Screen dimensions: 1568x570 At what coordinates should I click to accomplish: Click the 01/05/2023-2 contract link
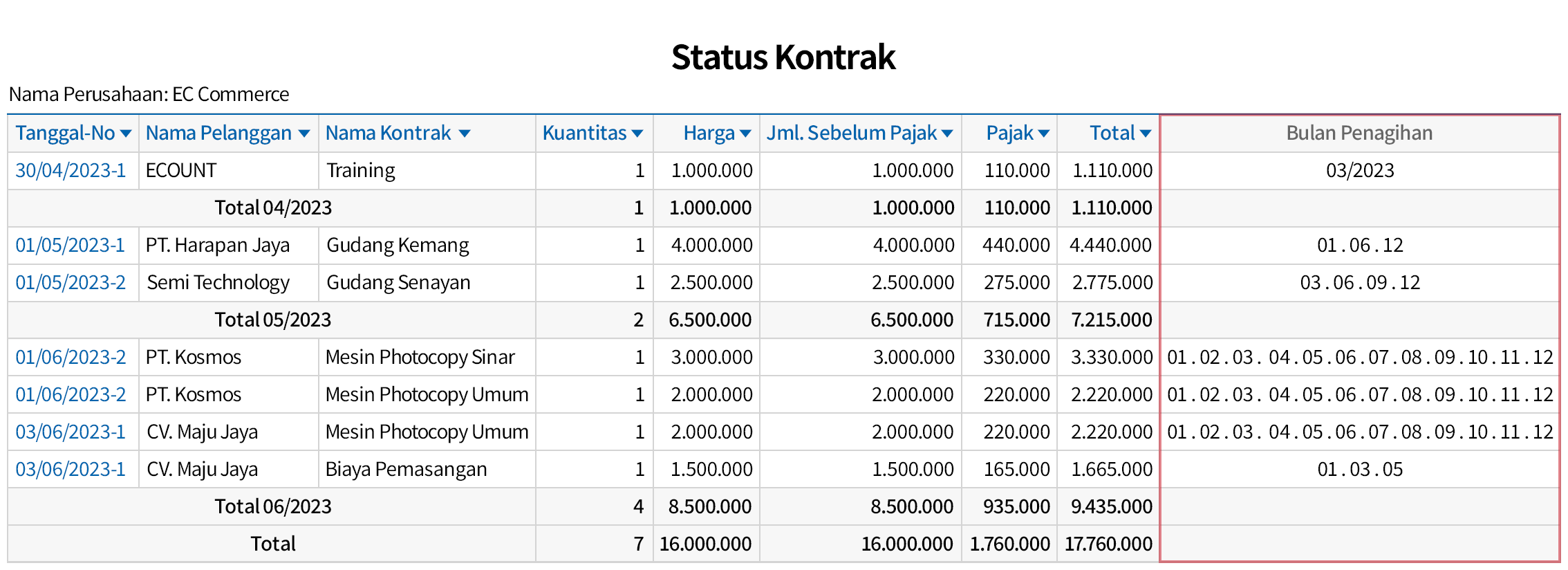click(x=71, y=283)
